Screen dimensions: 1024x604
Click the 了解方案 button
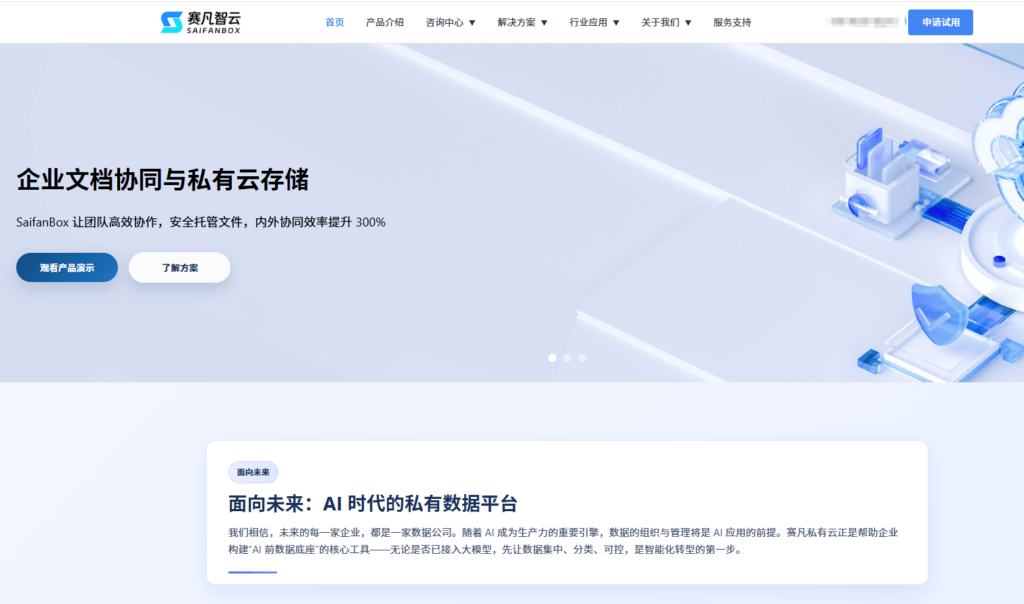180,268
